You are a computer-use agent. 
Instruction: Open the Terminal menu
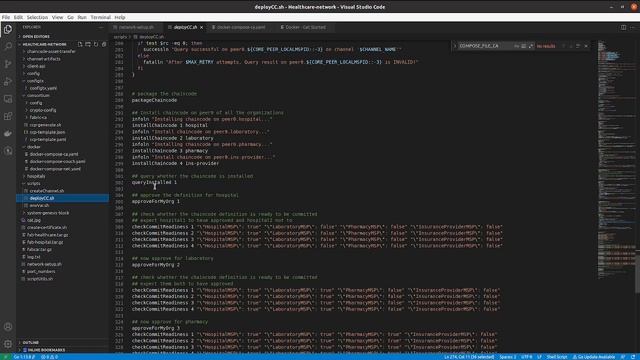tap(100, 17)
